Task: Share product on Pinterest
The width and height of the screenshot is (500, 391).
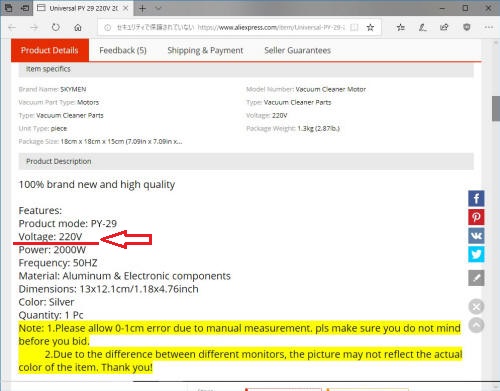Action: click(x=476, y=217)
